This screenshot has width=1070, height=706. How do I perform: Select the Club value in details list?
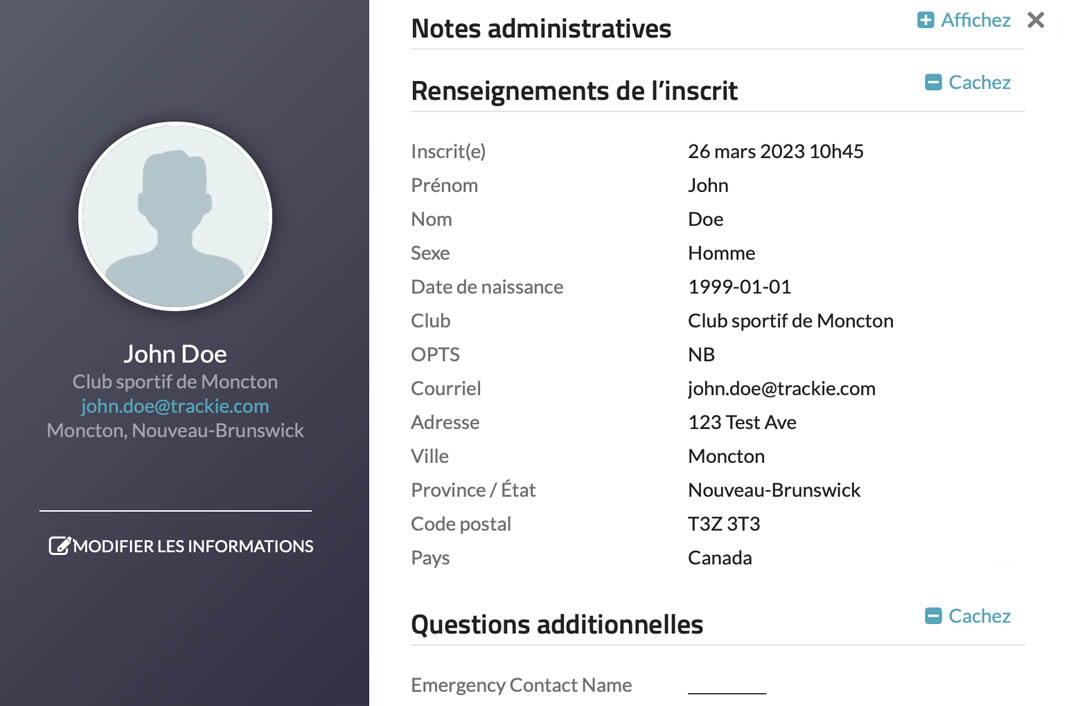(x=790, y=321)
